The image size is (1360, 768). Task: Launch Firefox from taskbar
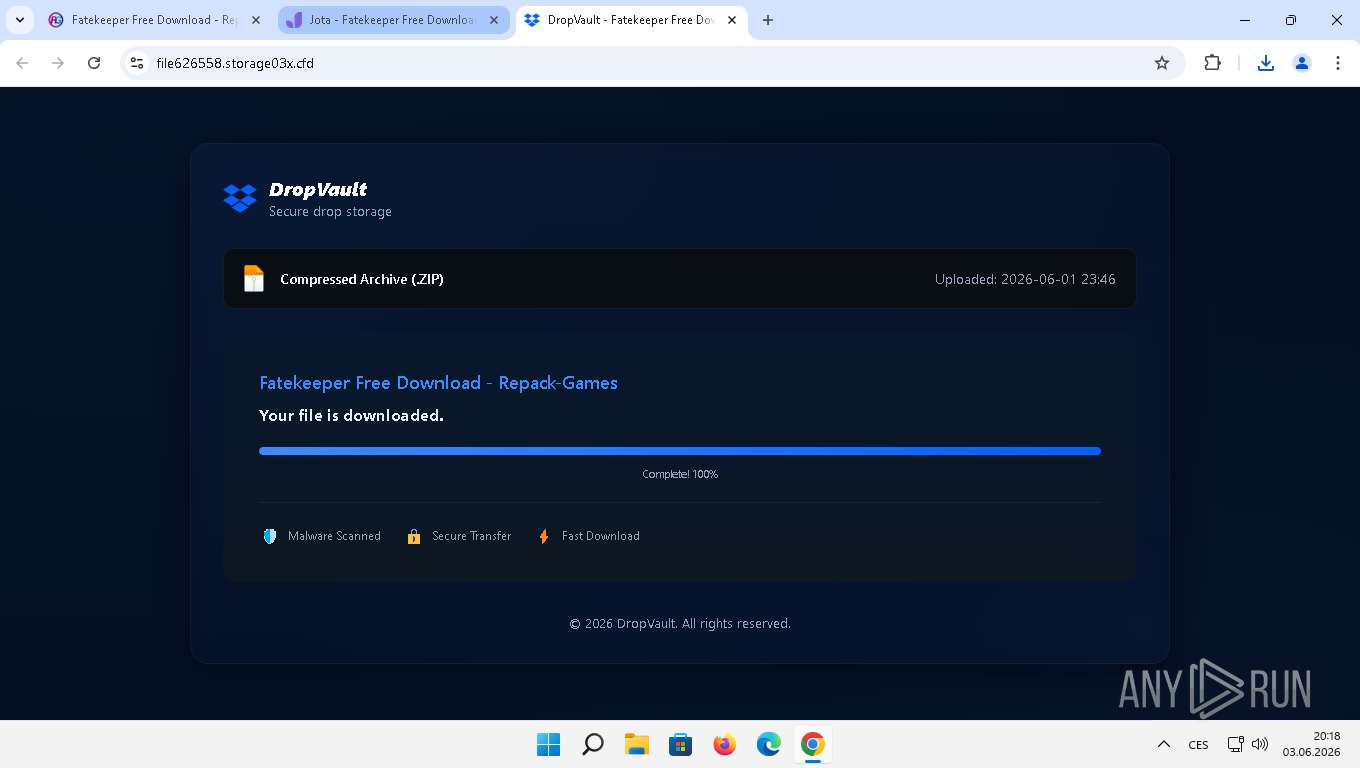click(724, 744)
